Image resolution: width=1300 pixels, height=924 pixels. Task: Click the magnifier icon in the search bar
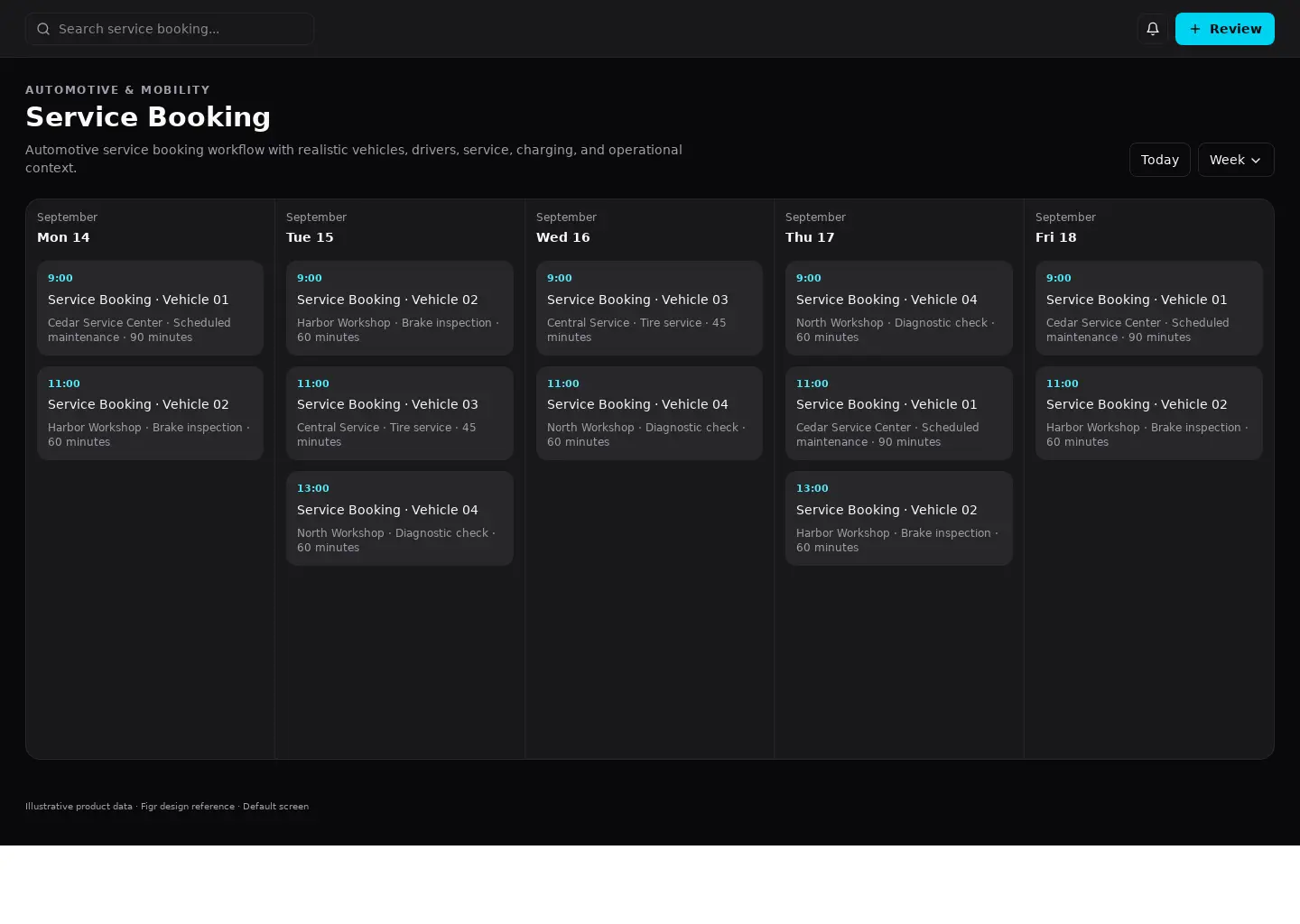coord(43,29)
